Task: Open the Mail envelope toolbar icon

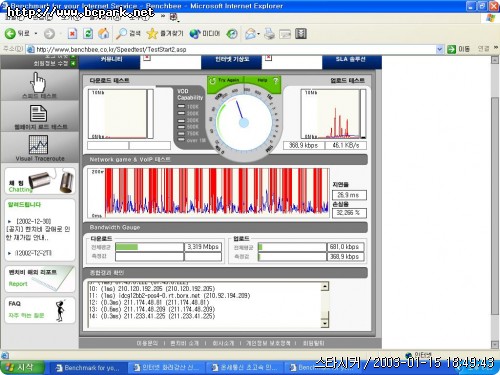Action: point(250,34)
